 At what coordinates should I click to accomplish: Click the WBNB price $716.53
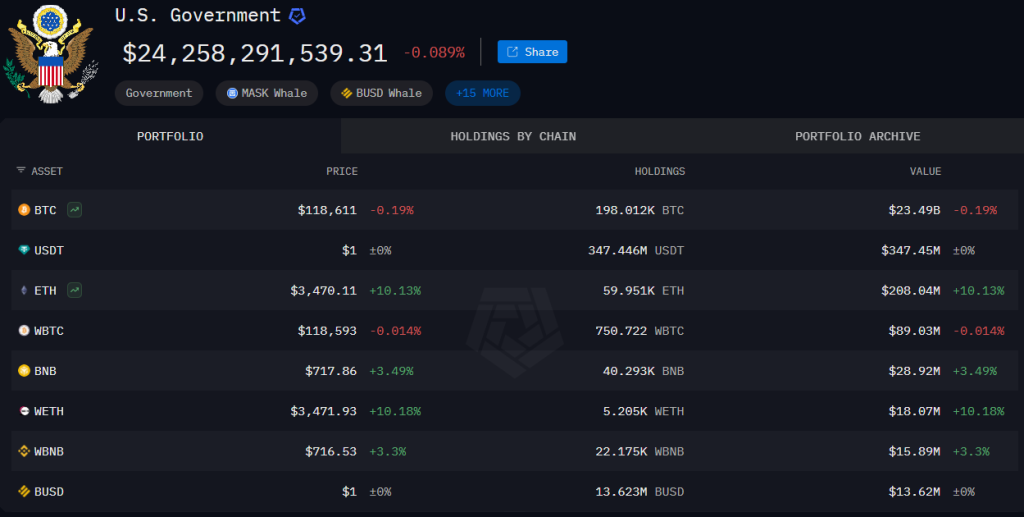pos(330,451)
